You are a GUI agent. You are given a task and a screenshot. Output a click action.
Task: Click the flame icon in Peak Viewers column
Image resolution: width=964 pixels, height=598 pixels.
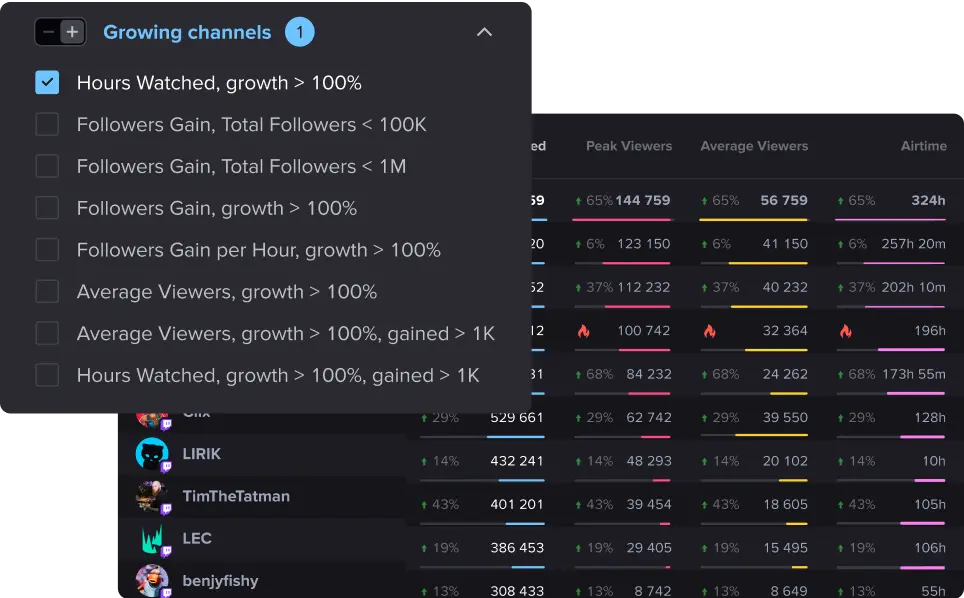pos(584,331)
